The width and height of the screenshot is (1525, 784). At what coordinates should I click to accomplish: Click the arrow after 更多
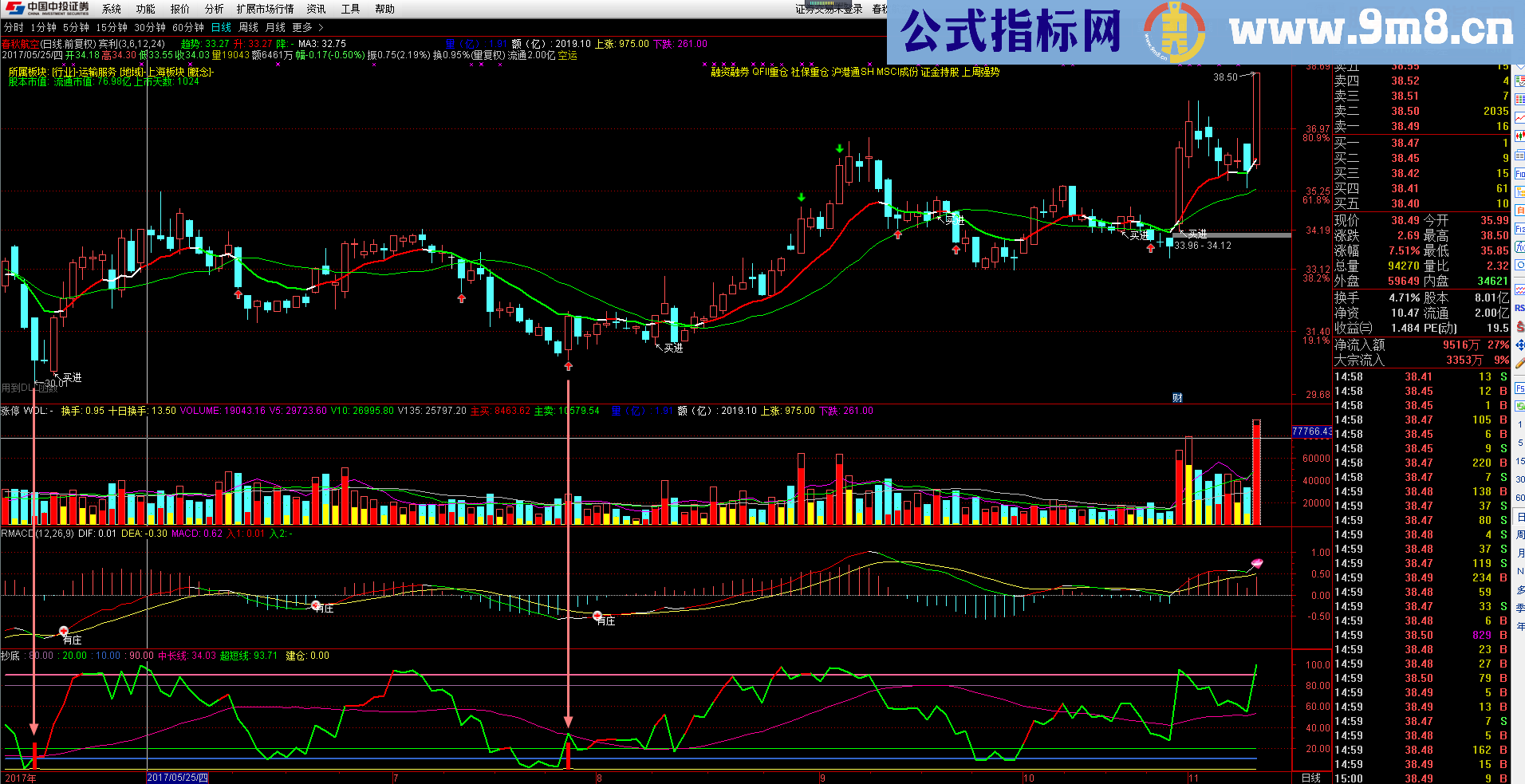(x=321, y=27)
